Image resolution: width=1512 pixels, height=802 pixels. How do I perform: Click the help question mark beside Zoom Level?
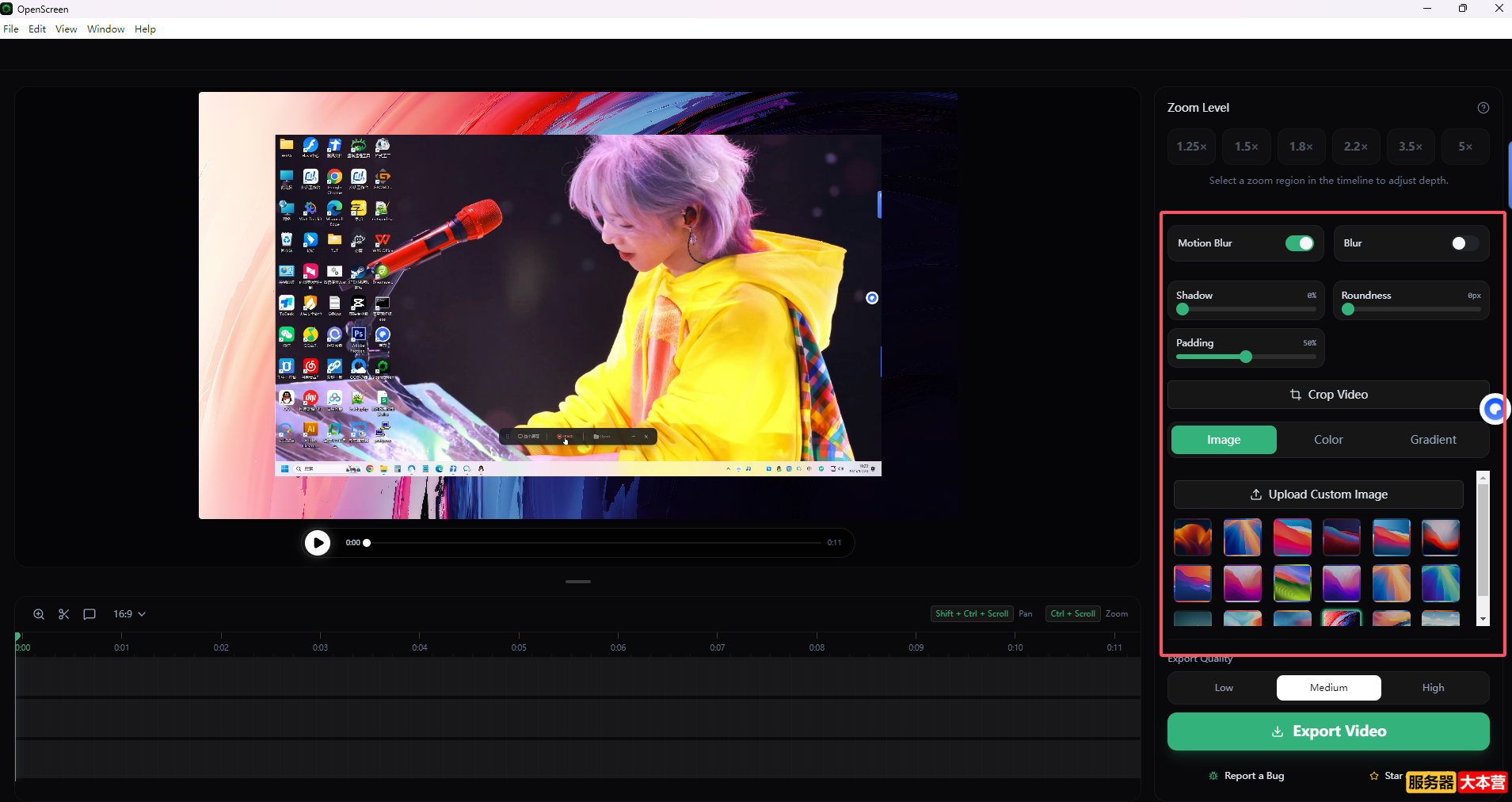[1483, 108]
